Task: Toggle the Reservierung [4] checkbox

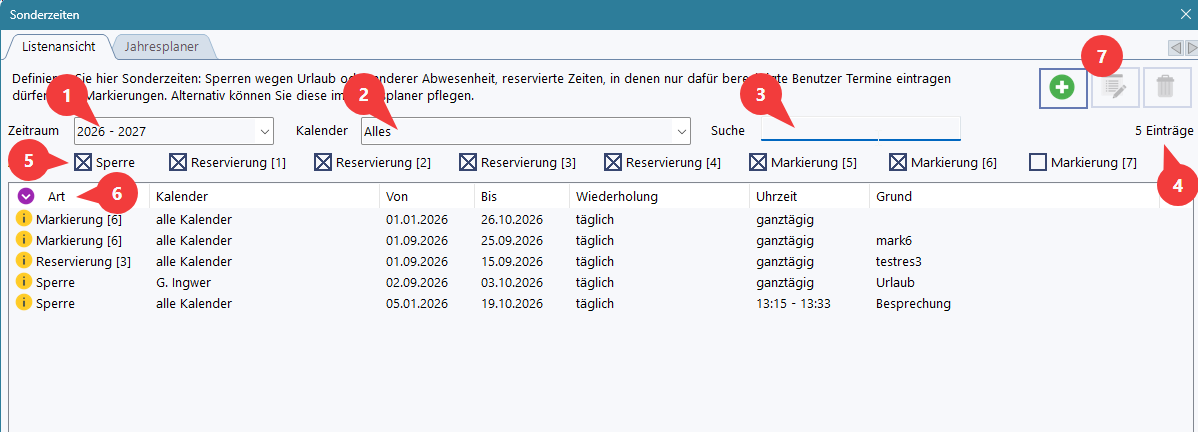Action: tap(613, 162)
